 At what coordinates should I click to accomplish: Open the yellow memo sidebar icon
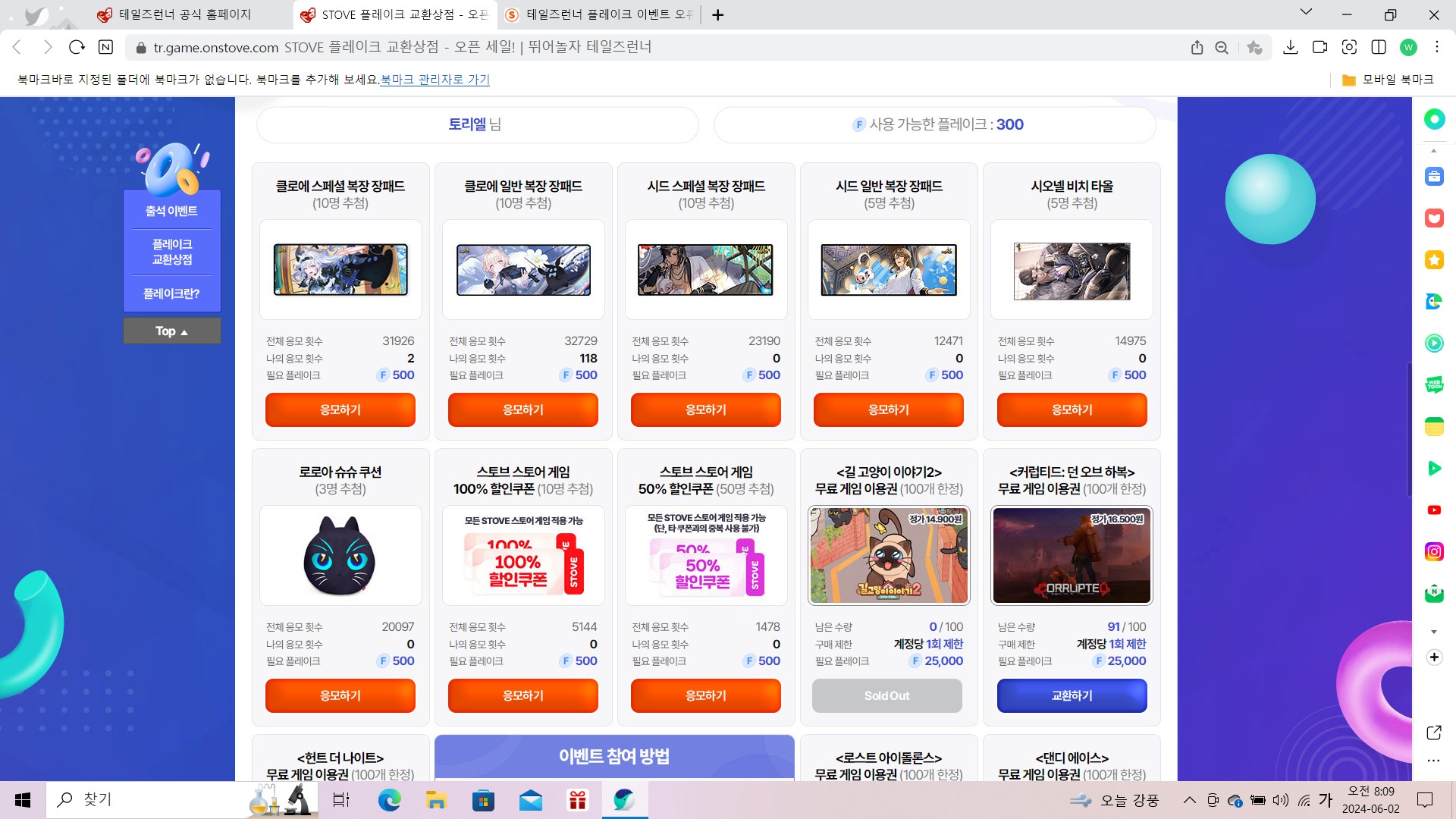1434,426
